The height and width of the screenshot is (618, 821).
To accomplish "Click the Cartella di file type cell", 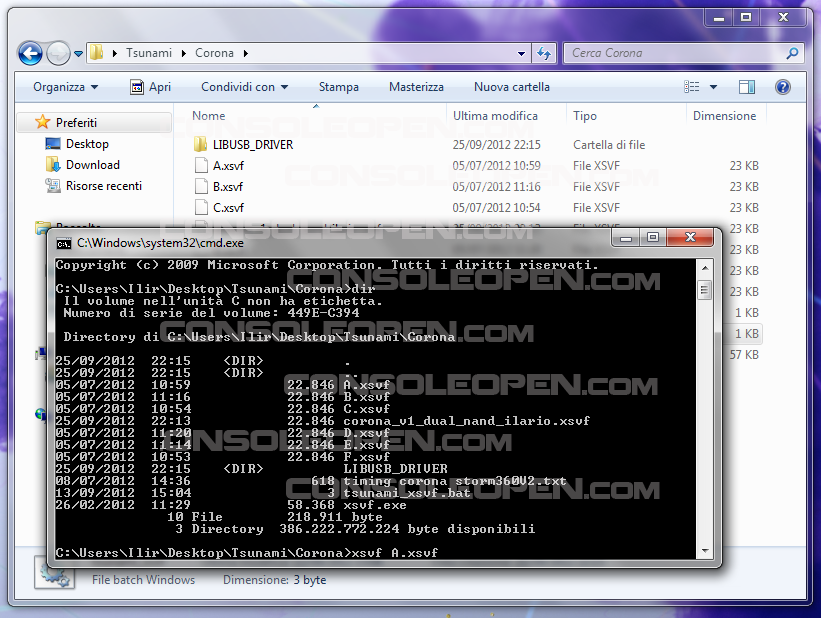I will (x=609, y=145).
